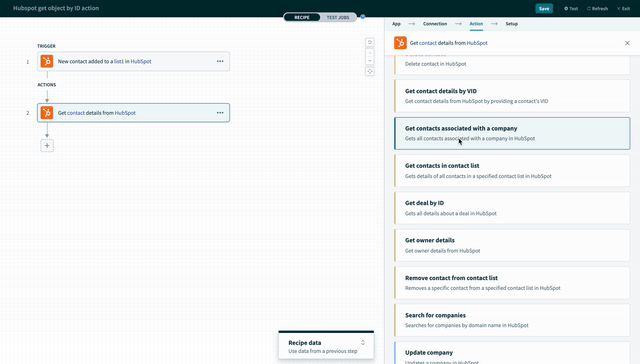Choose the Get contact details by VID action
The height and width of the screenshot is (364, 640).
click(512, 96)
